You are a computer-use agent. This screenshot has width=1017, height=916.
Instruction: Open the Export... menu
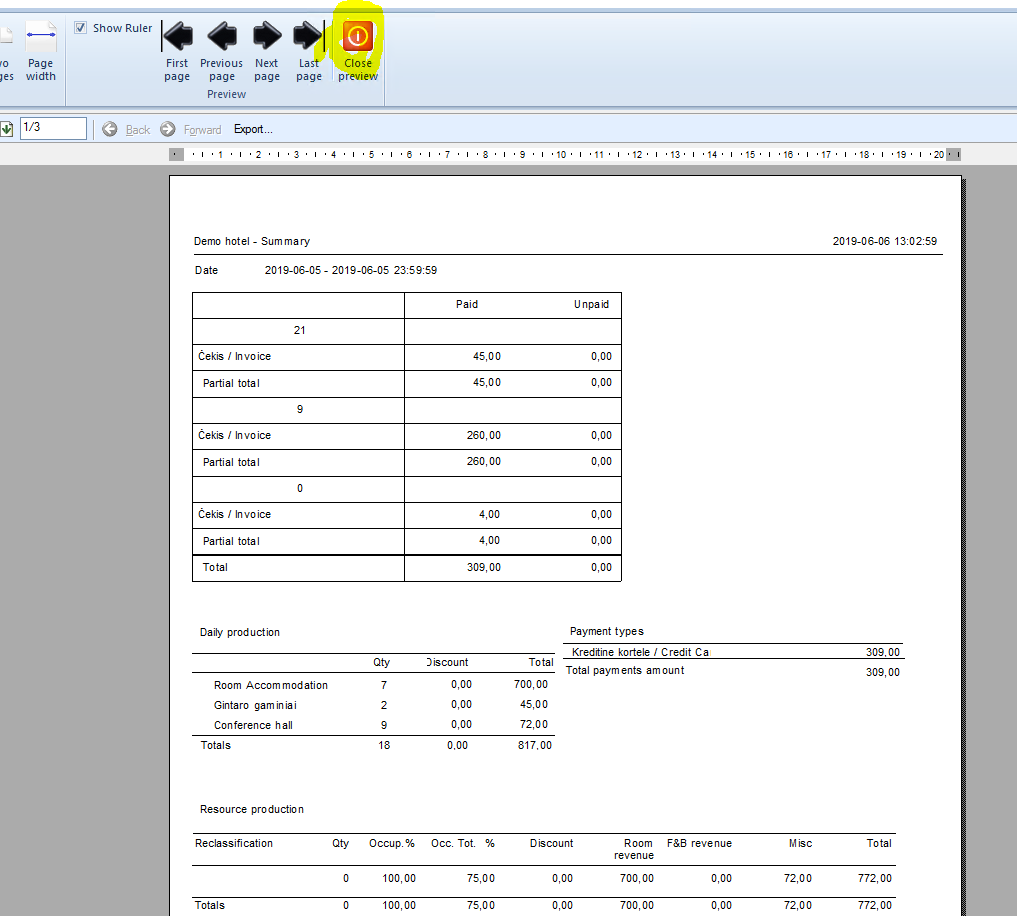click(x=253, y=129)
